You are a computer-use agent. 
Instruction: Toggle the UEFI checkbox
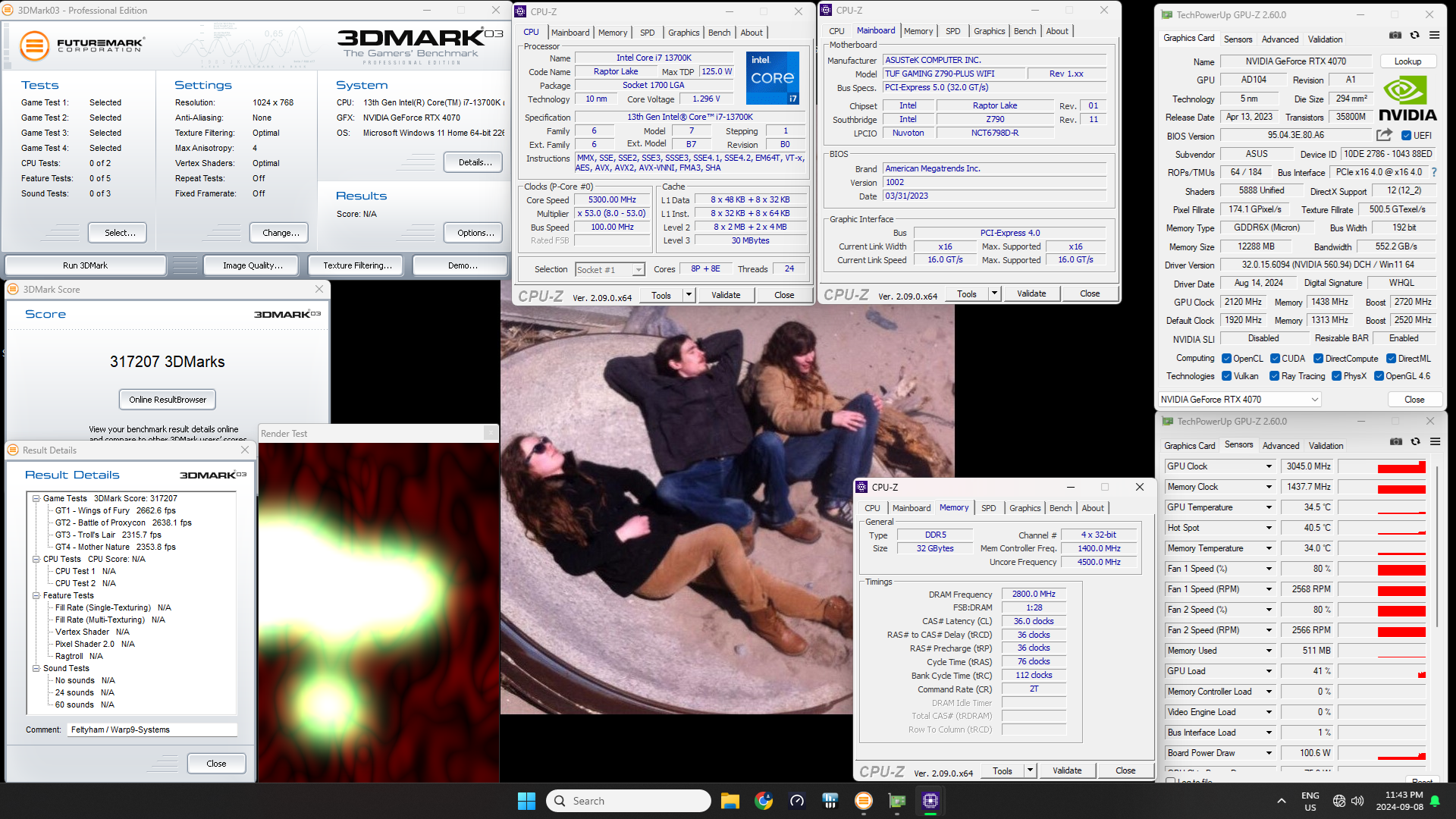1407,136
